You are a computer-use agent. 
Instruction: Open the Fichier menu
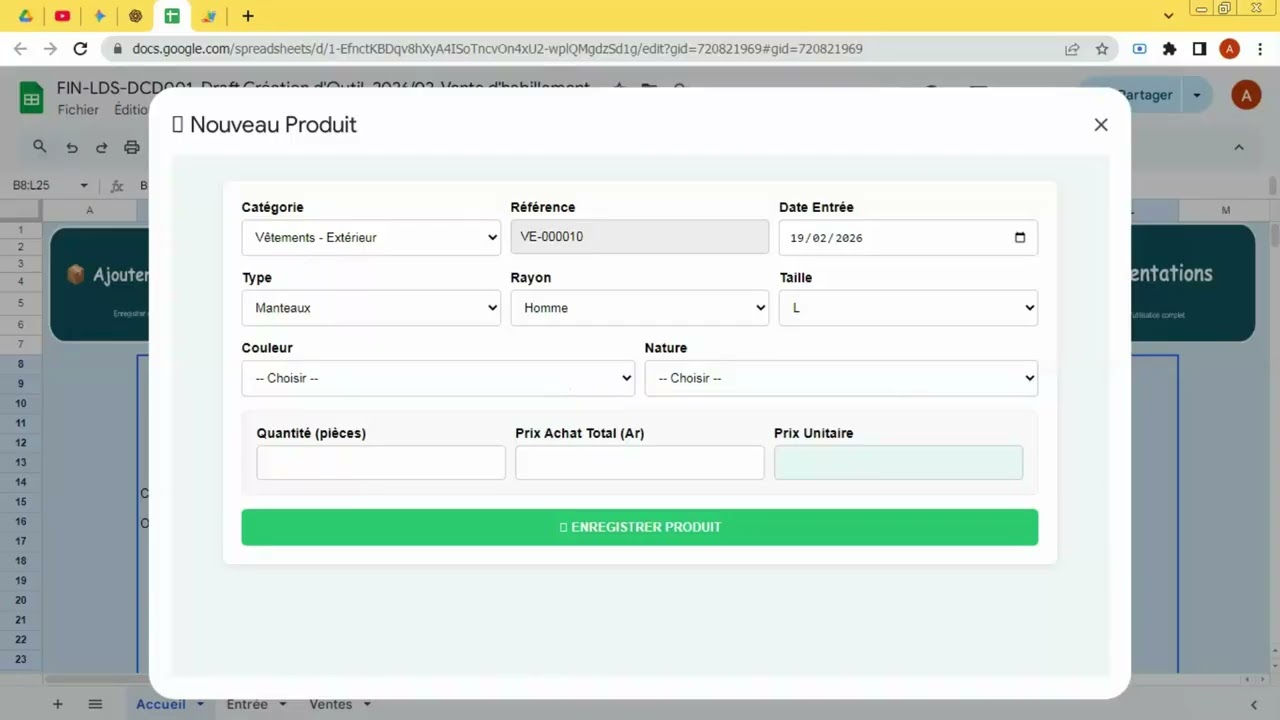(x=78, y=110)
